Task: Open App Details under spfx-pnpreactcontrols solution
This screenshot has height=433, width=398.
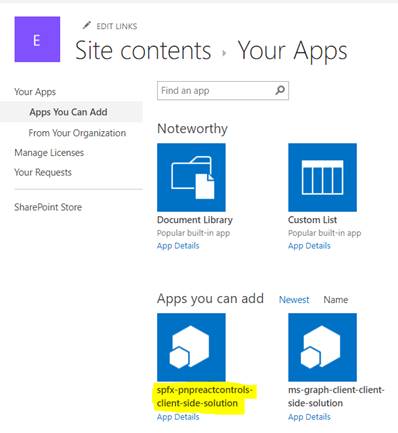Action: (178, 417)
